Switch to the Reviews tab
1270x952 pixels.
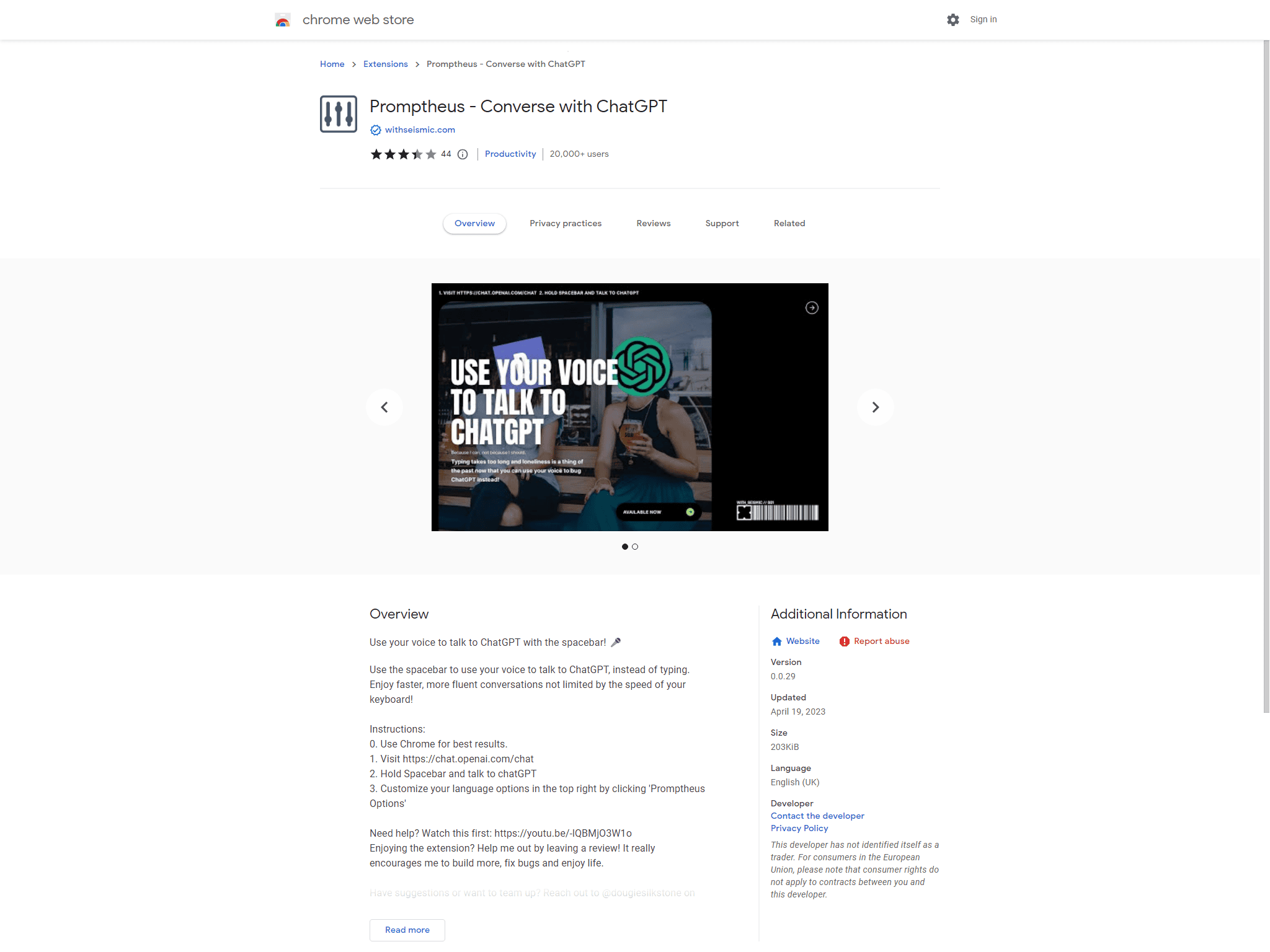point(654,224)
